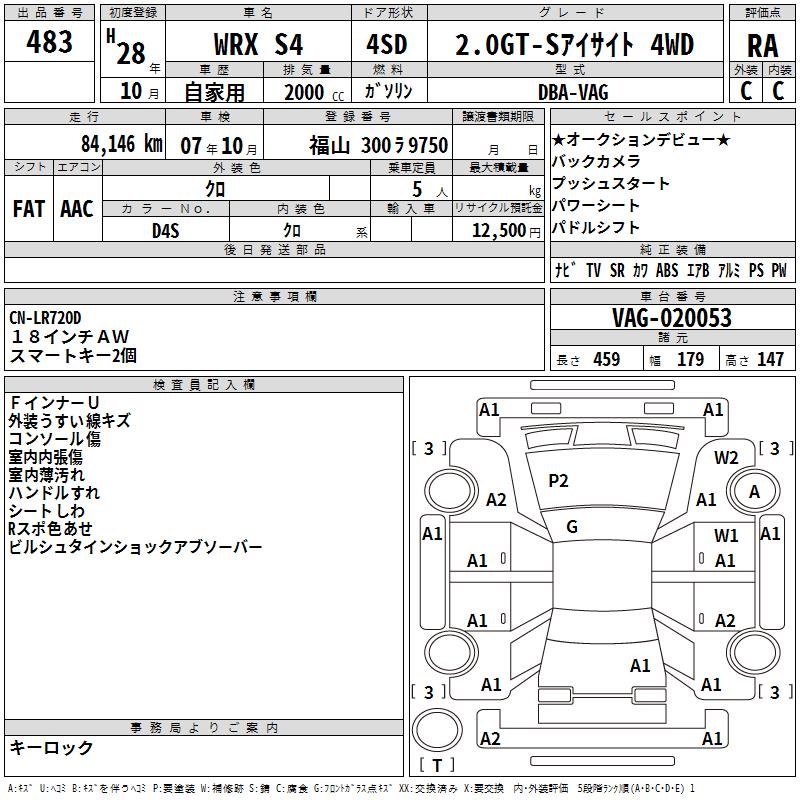This screenshot has height=800, width=800.
Task: Select sales point ★オークションデビュー★
Action: [x=641, y=139]
